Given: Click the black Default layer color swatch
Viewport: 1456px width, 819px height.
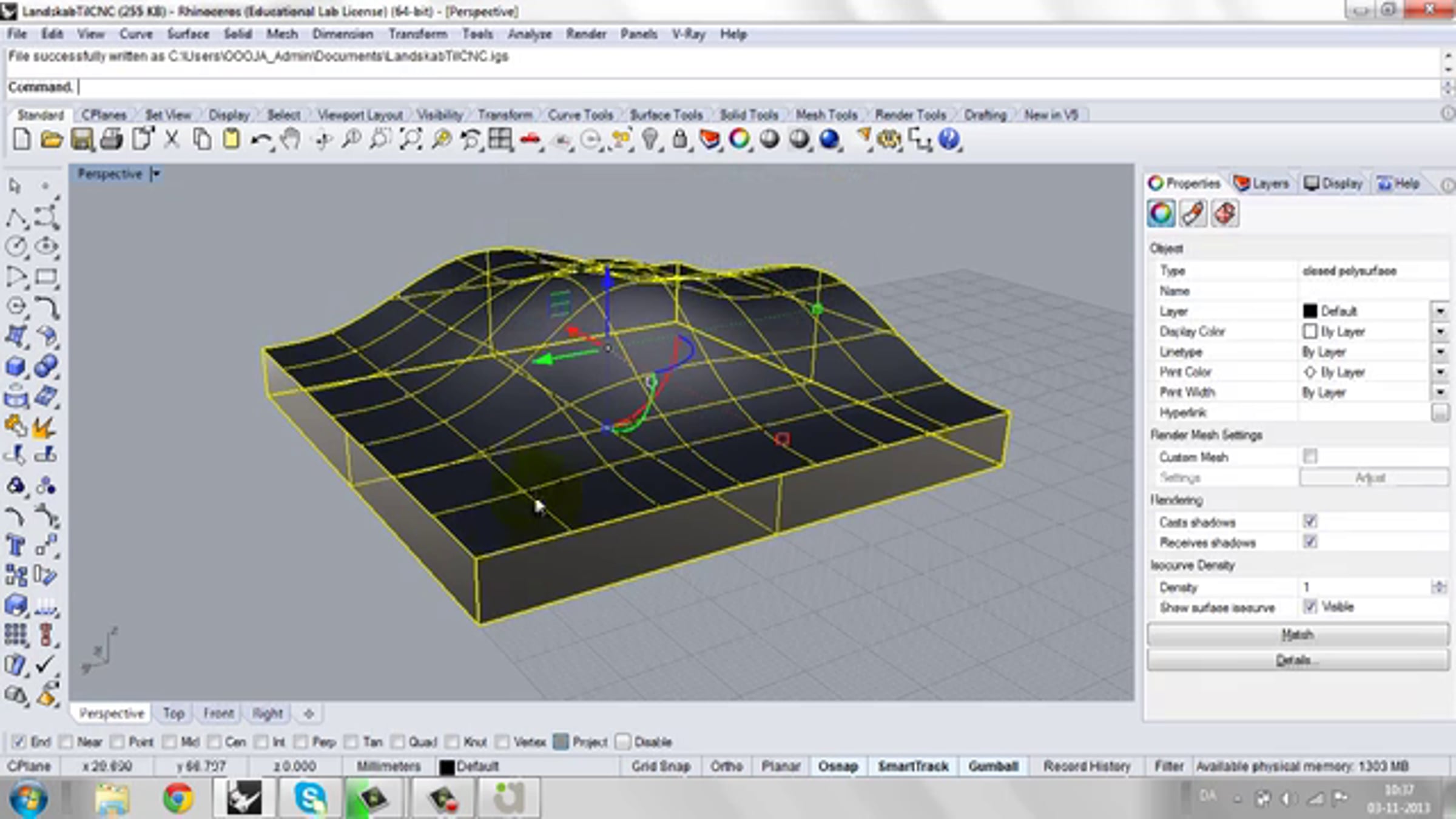Looking at the screenshot, I should (1310, 311).
